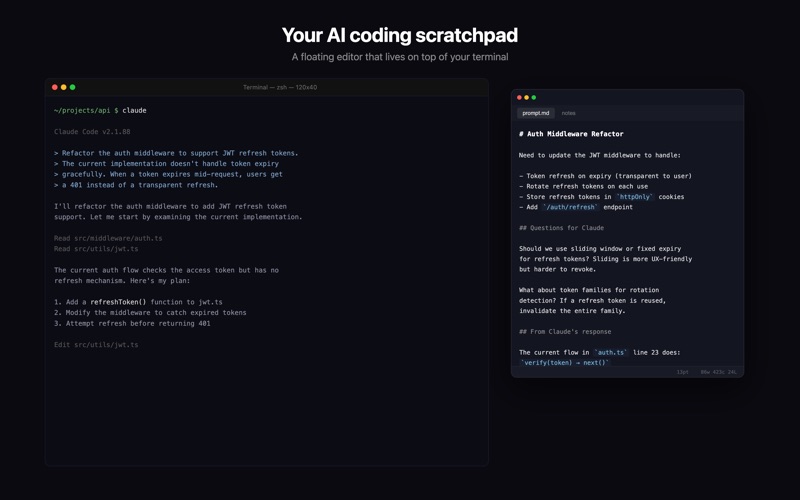This screenshot has width=800, height=500.
Task: Click 'Token refresh on expiry' bullet
Action: [x=605, y=176]
